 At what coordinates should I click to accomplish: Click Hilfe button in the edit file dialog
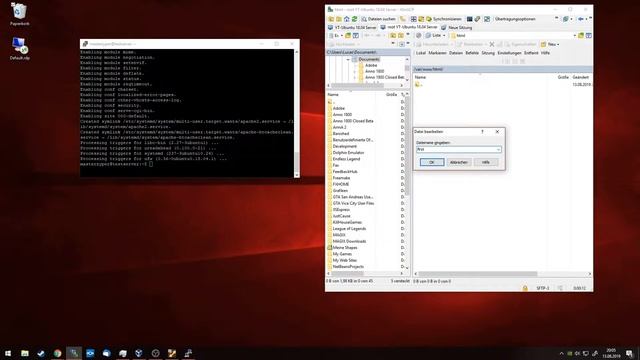(486, 162)
